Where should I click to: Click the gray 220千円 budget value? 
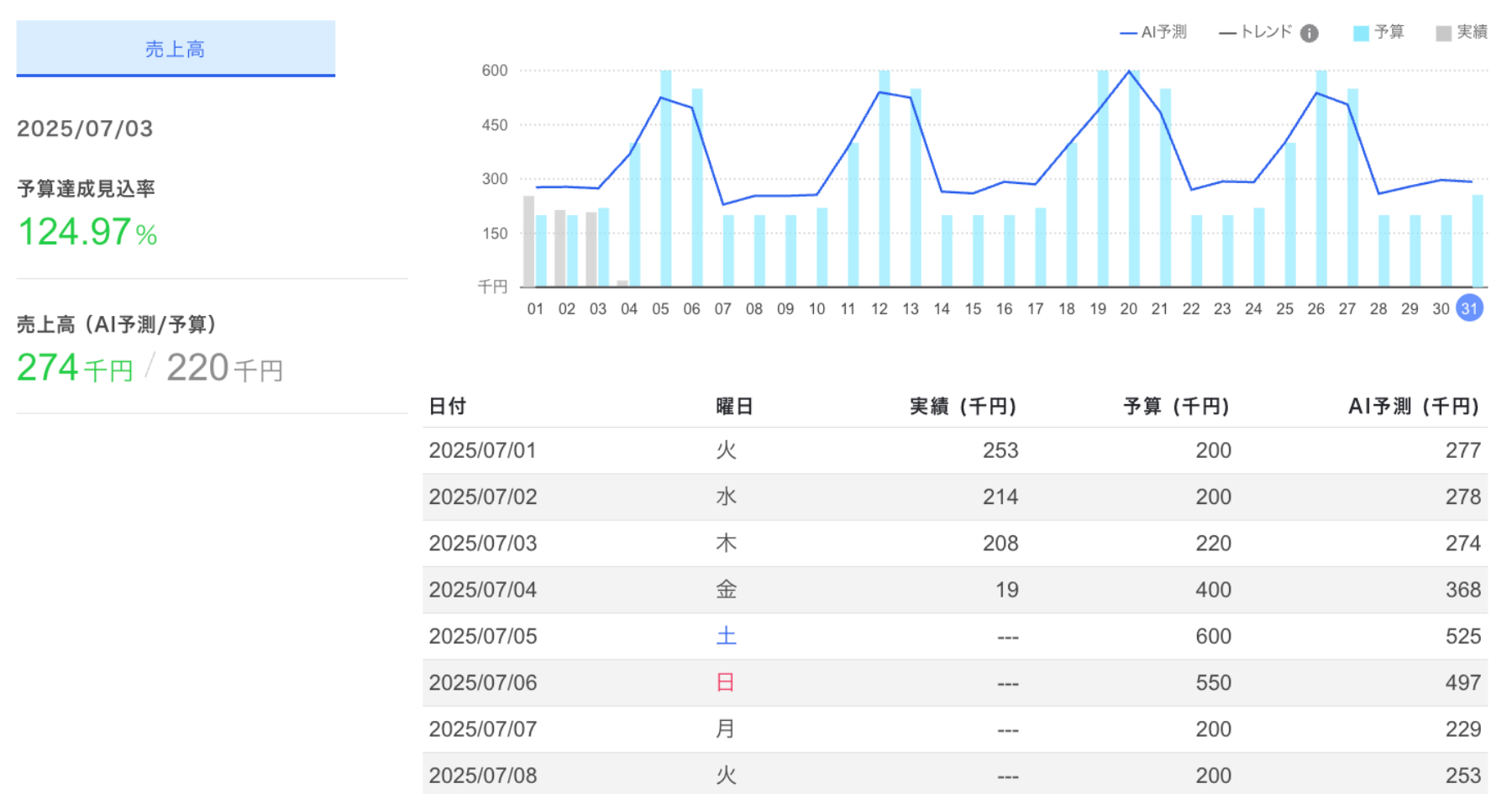(224, 368)
